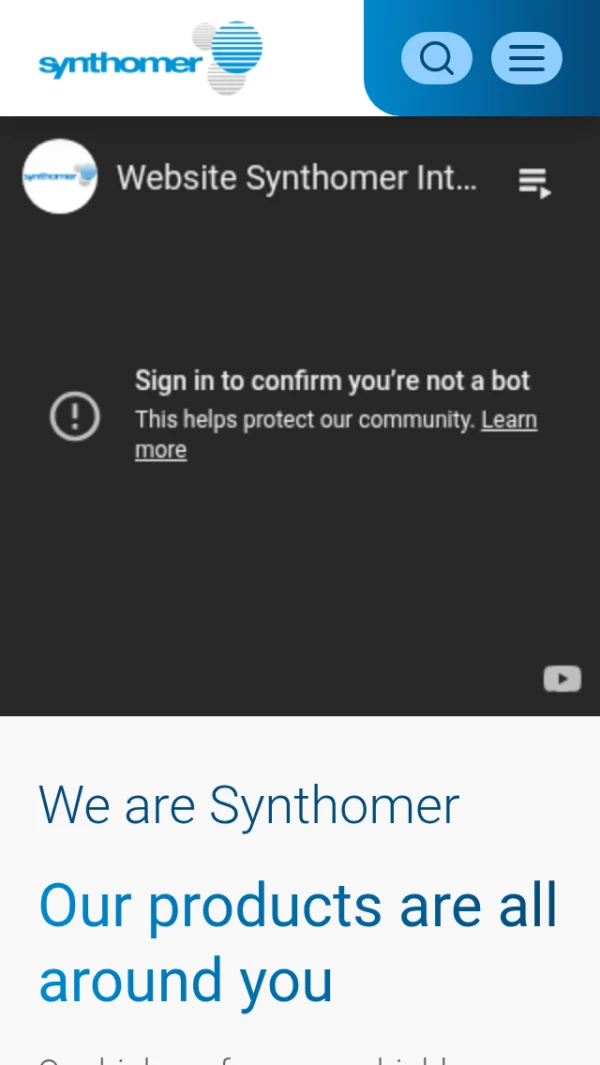Screen dimensions: 600x1065
Task: Click the 'synthomer' wordmark text in logo
Action: click(121, 65)
